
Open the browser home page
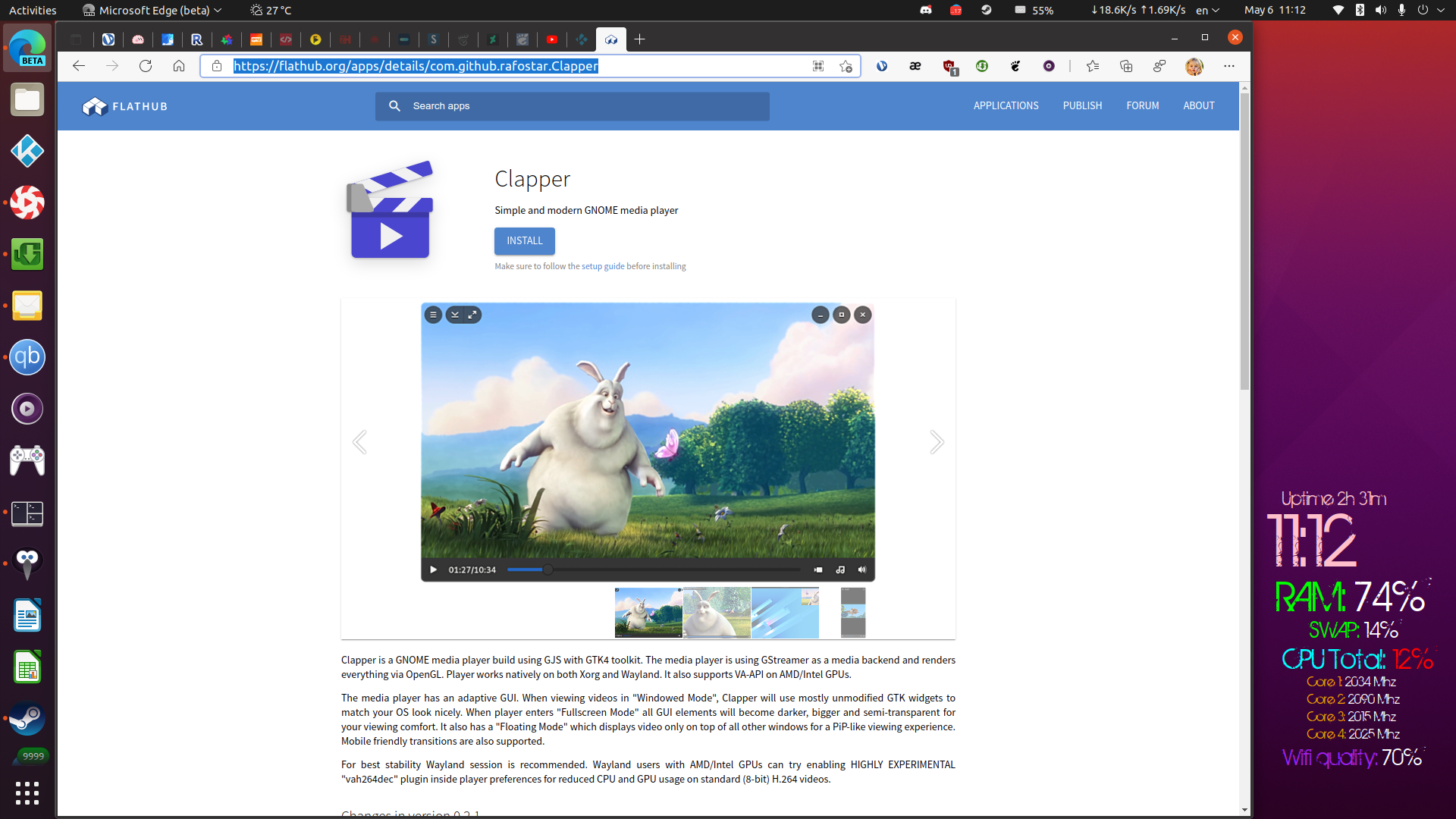179,66
